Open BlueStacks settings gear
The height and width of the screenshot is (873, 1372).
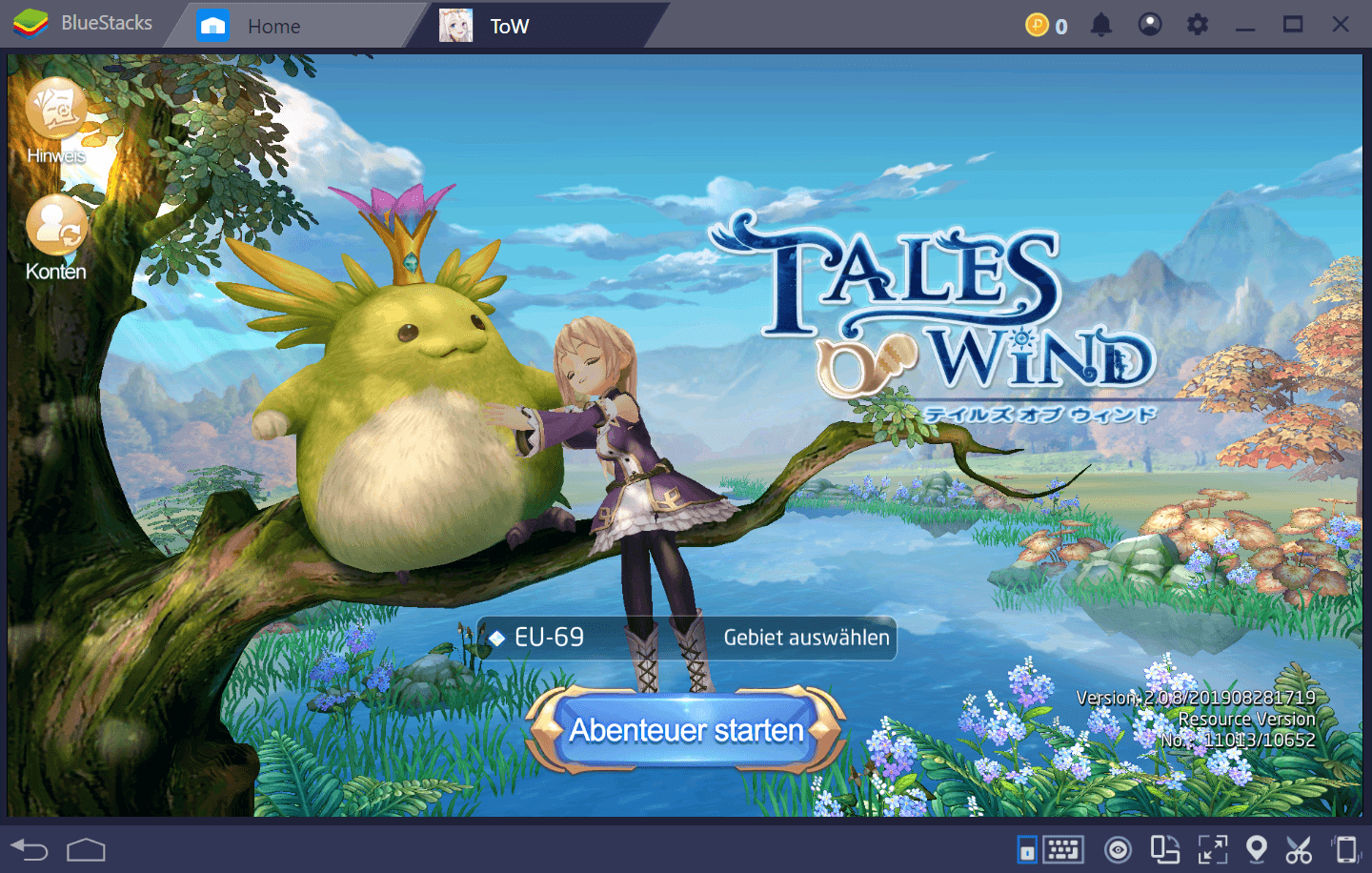1198,25
